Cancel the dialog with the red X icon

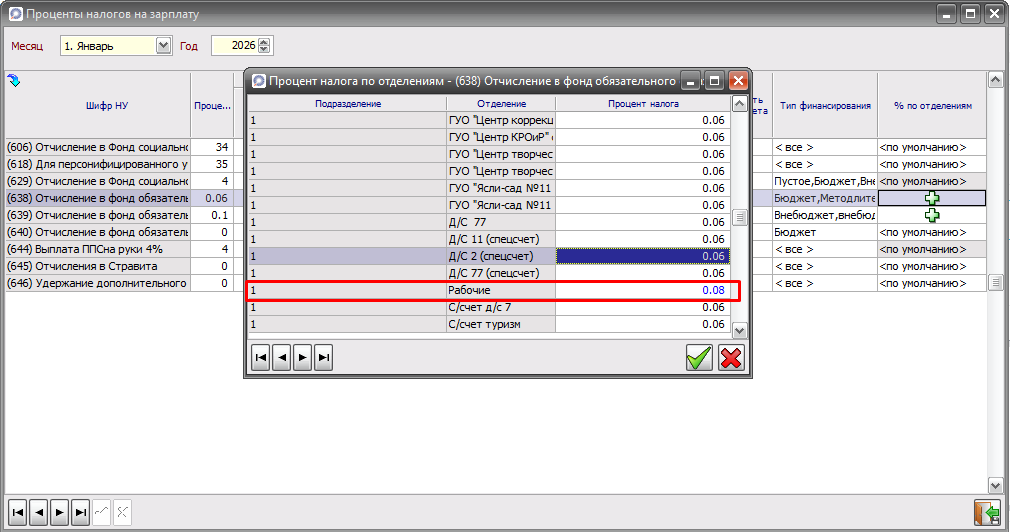732,358
